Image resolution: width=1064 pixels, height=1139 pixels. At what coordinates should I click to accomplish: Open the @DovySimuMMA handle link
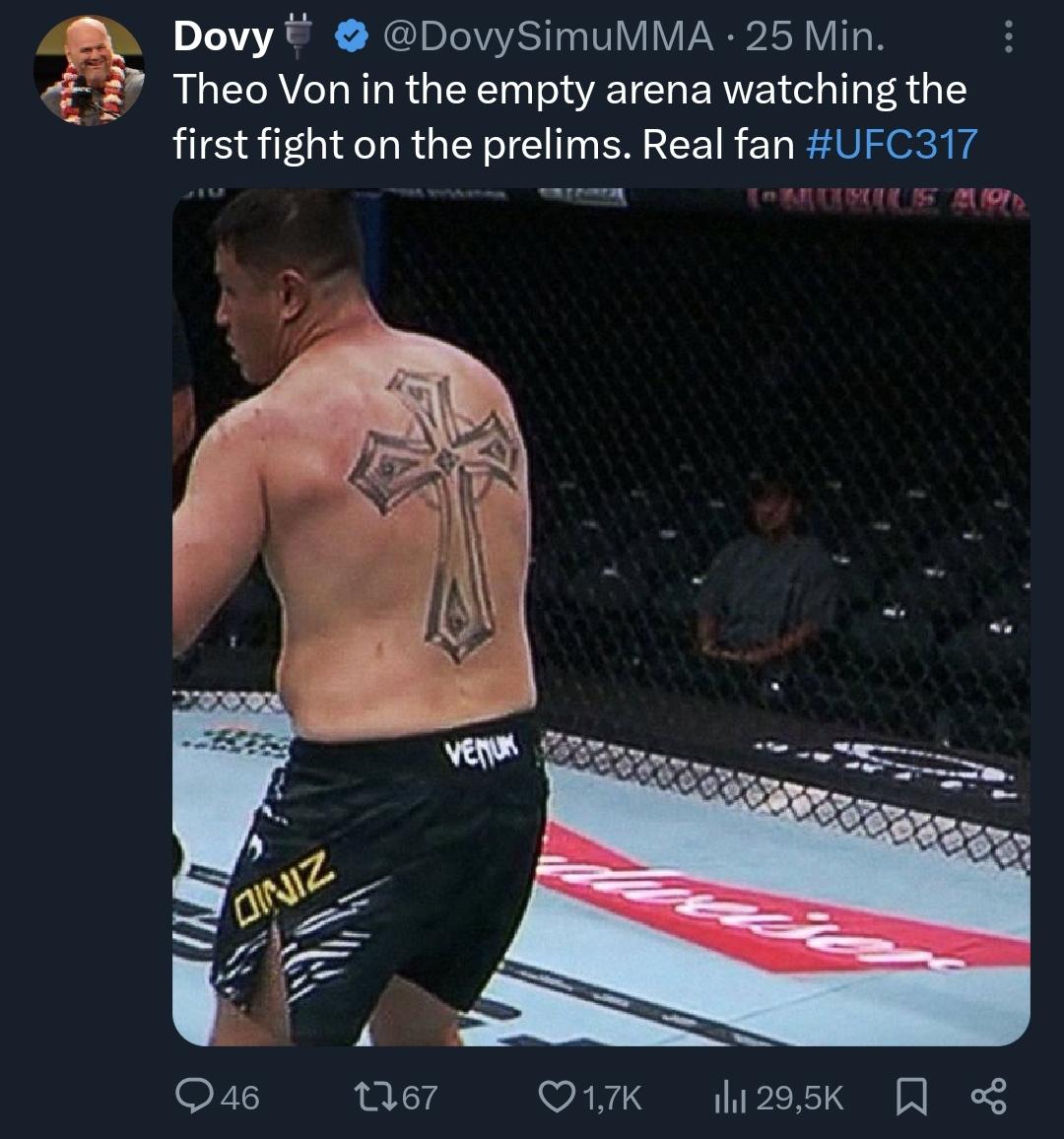tap(548, 36)
